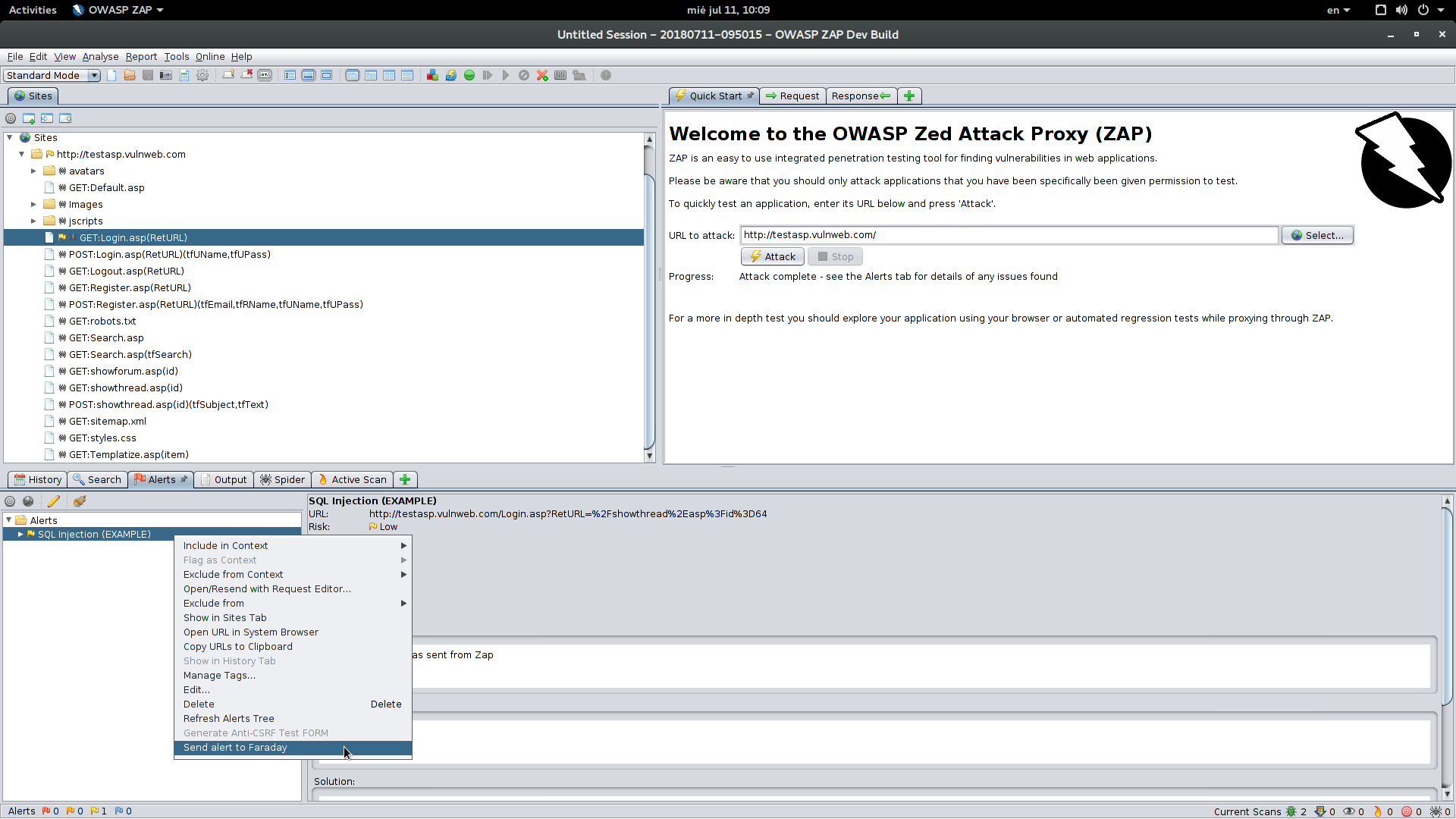Image resolution: width=1456 pixels, height=819 pixels.
Task: Click the New Session toolbar icon
Action: click(112, 75)
